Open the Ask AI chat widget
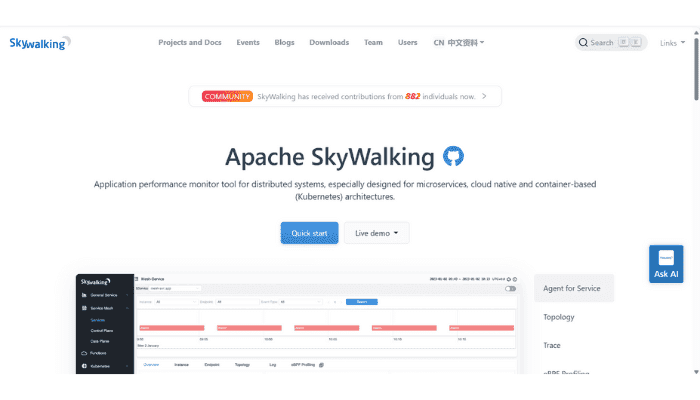700x400 pixels. click(666, 264)
